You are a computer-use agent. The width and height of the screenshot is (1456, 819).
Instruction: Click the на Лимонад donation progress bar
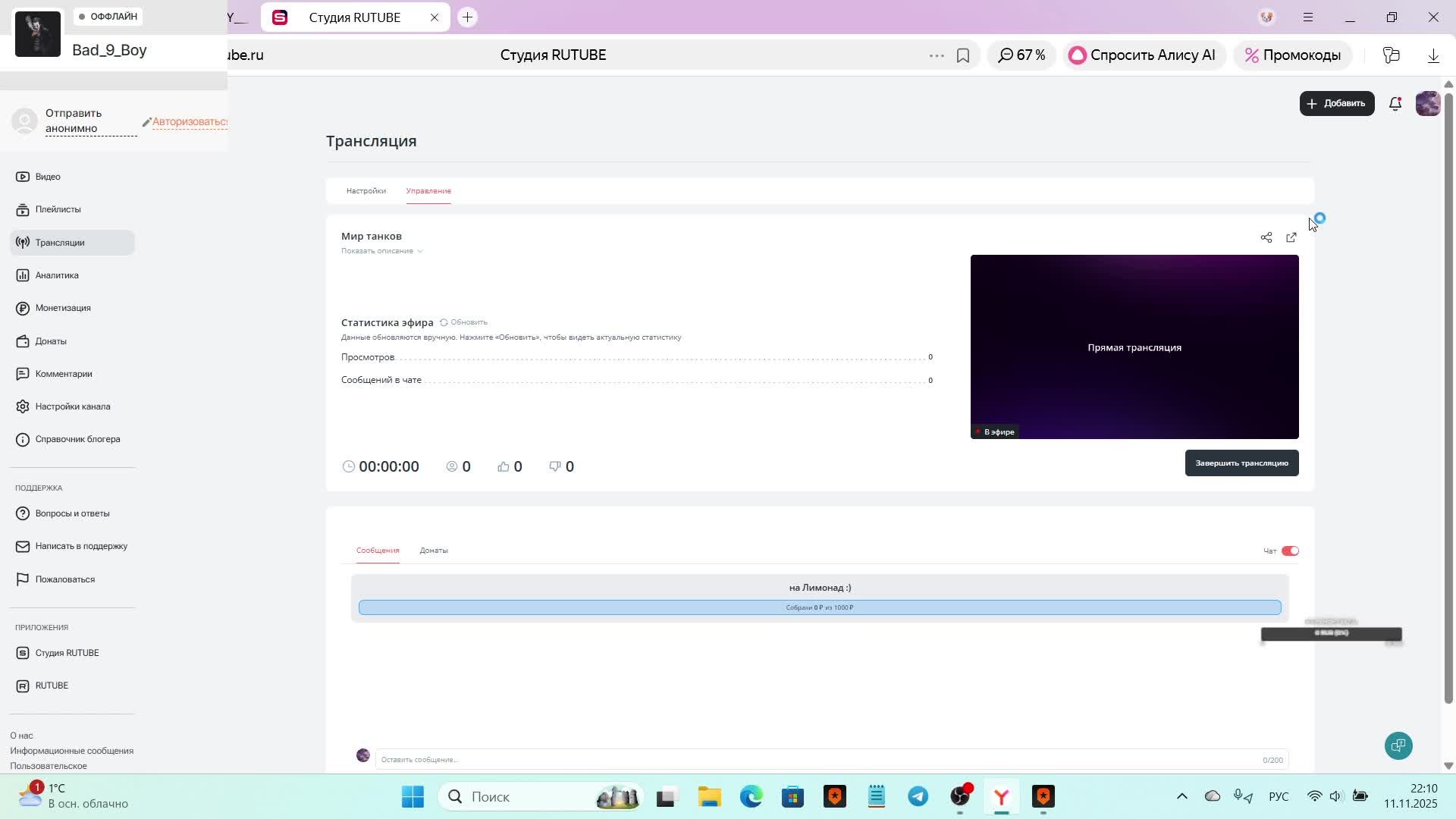click(x=819, y=607)
